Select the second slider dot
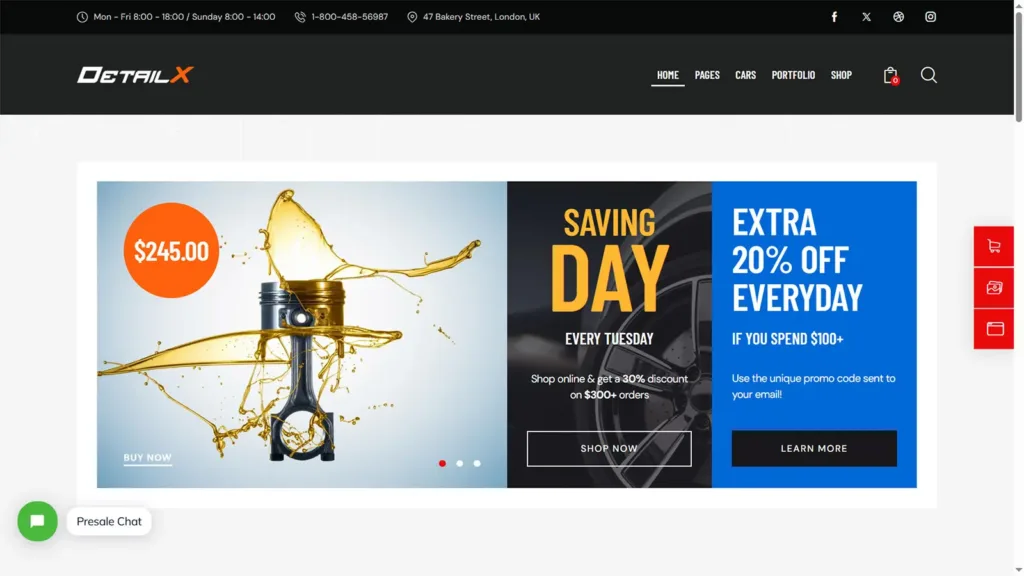 (x=460, y=463)
